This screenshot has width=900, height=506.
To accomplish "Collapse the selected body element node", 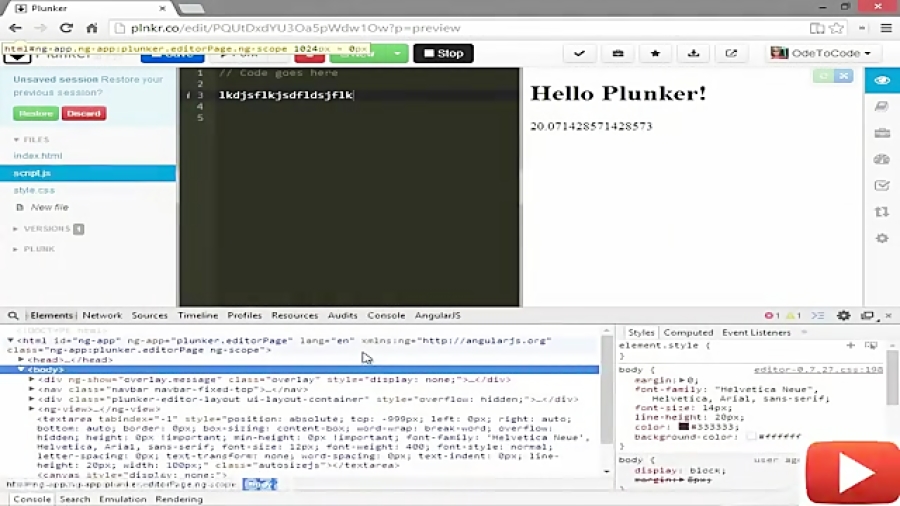I will pos(21,369).
